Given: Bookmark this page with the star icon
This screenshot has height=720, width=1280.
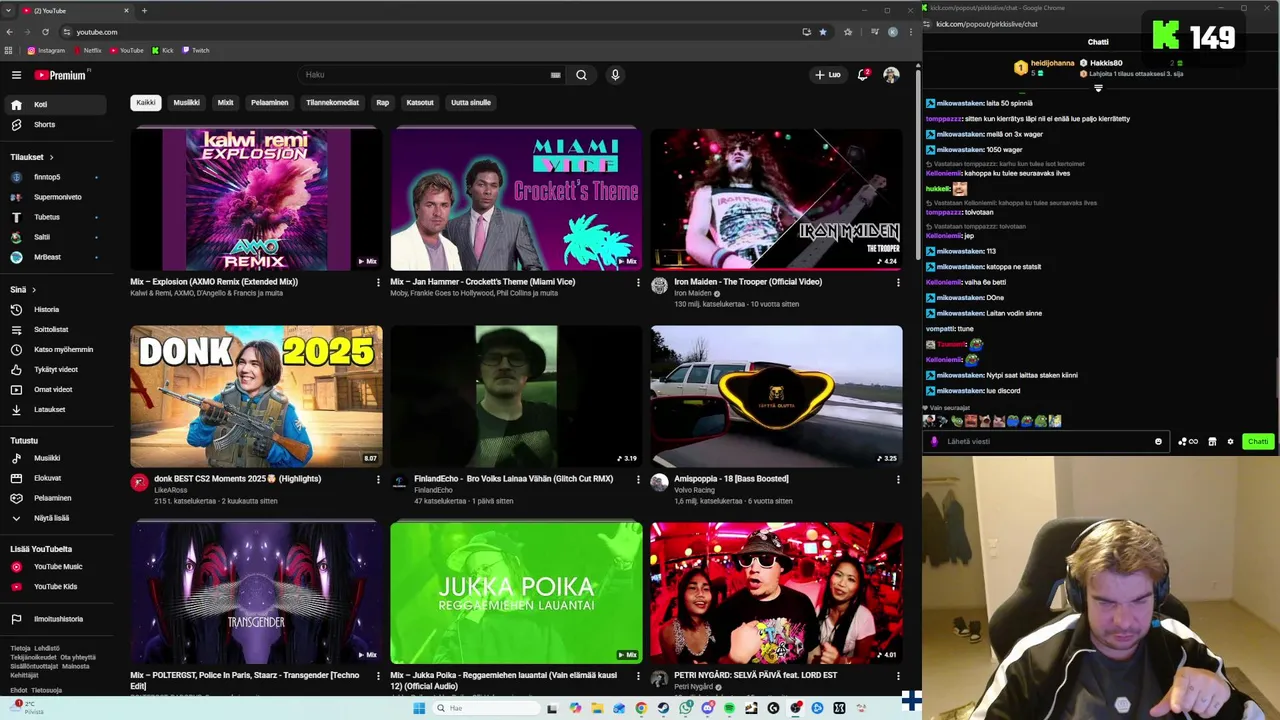Looking at the screenshot, I should (823, 32).
